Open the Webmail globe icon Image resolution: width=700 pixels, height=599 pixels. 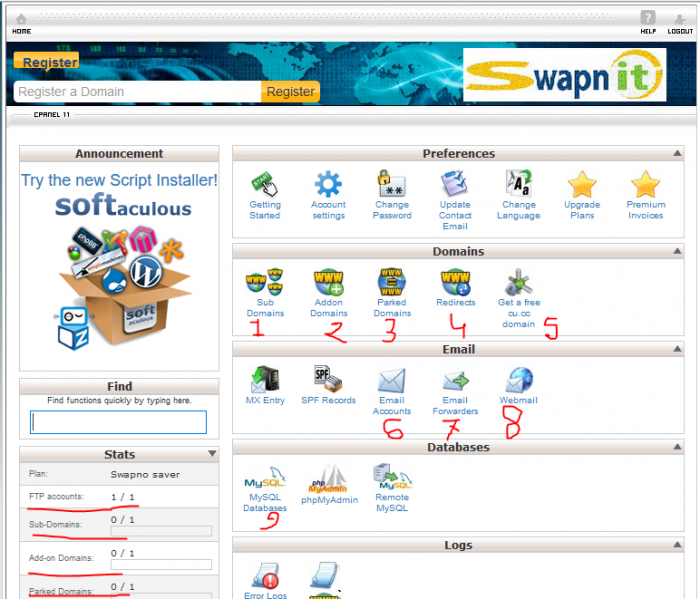[519, 380]
